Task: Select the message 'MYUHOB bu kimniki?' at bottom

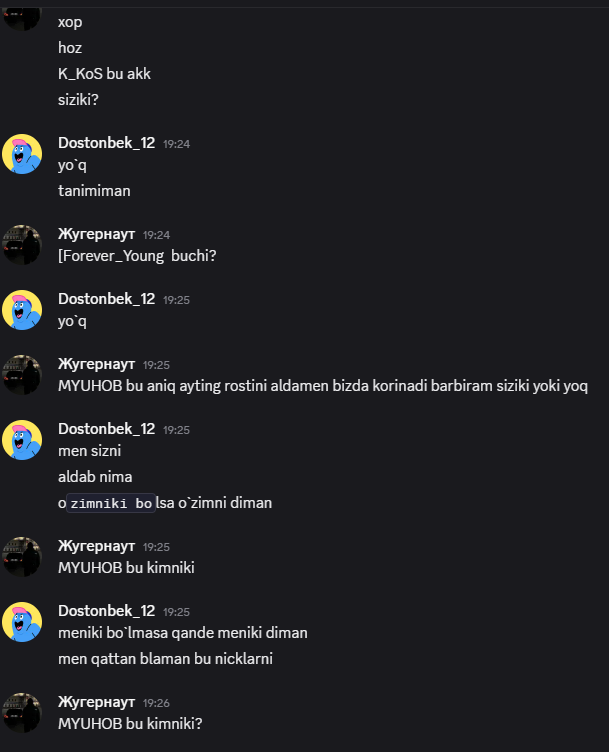Action: [130, 724]
